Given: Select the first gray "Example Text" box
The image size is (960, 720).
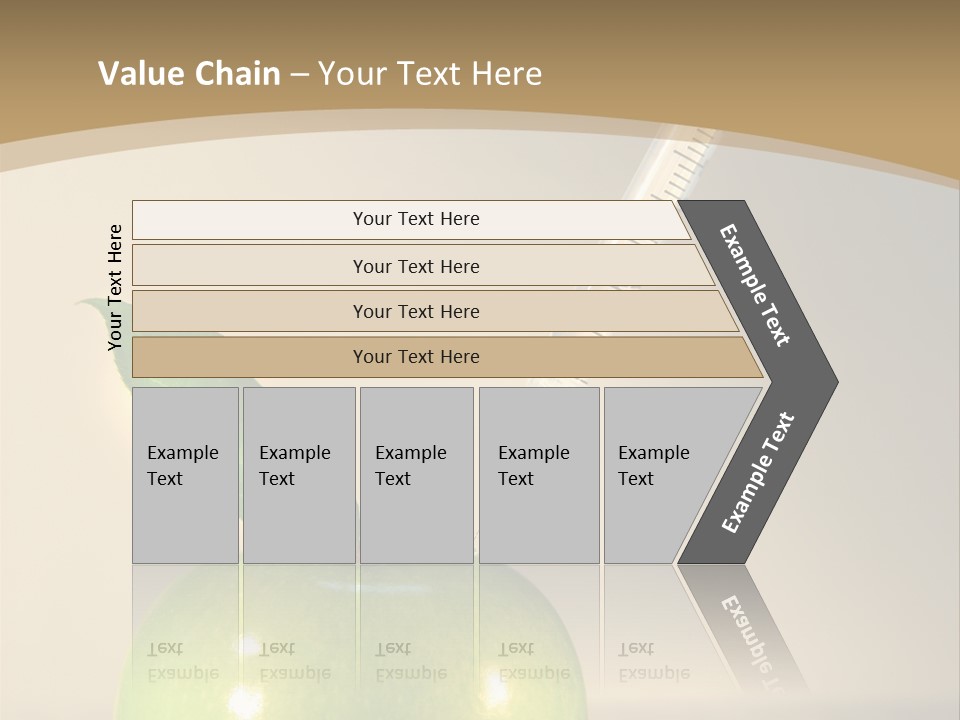Looking at the screenshot, I should pos(185,475).
